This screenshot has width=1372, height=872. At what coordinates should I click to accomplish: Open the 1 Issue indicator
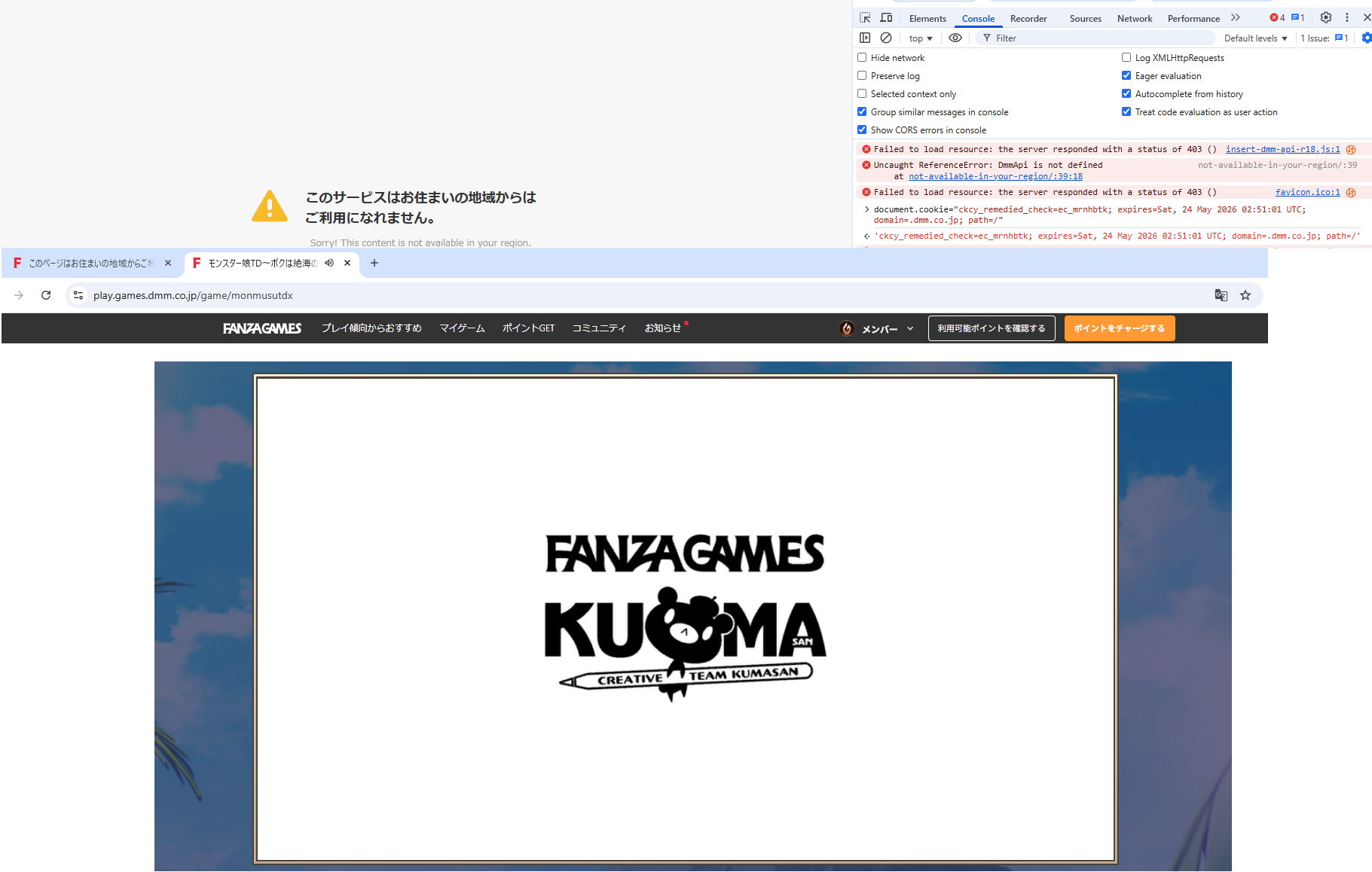(1324, 38)
